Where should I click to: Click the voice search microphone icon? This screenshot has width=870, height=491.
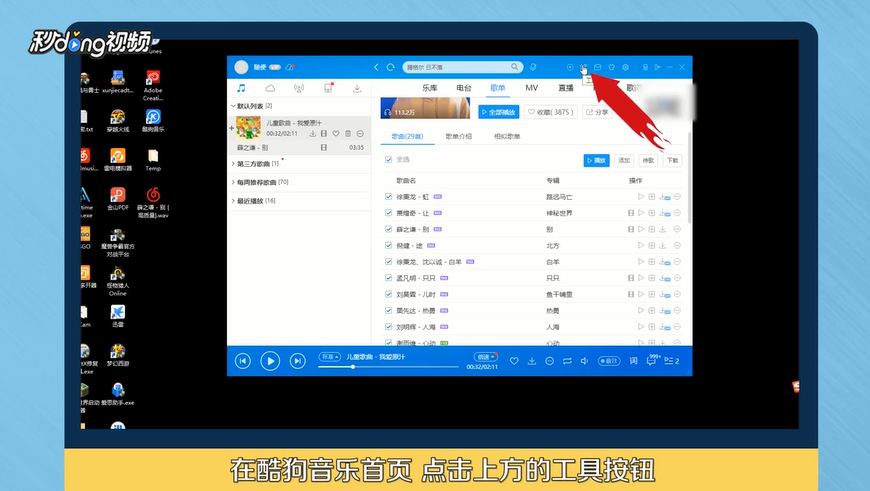(x=533, y=67)
